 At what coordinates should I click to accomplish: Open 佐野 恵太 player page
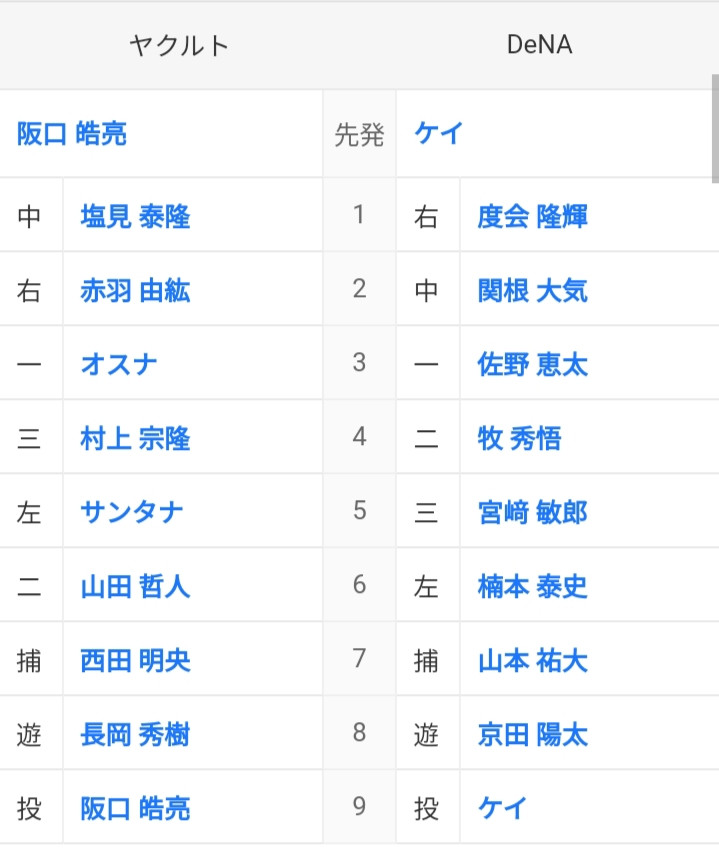click(x=533, y=364)
